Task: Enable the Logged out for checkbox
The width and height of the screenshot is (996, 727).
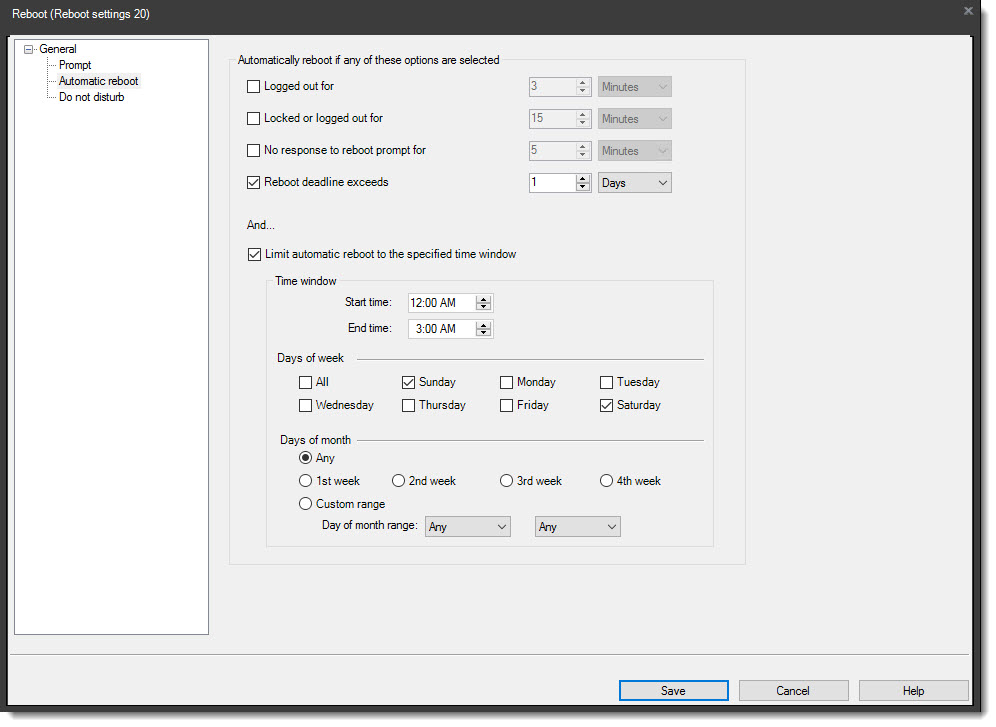Action: [254, 86]
